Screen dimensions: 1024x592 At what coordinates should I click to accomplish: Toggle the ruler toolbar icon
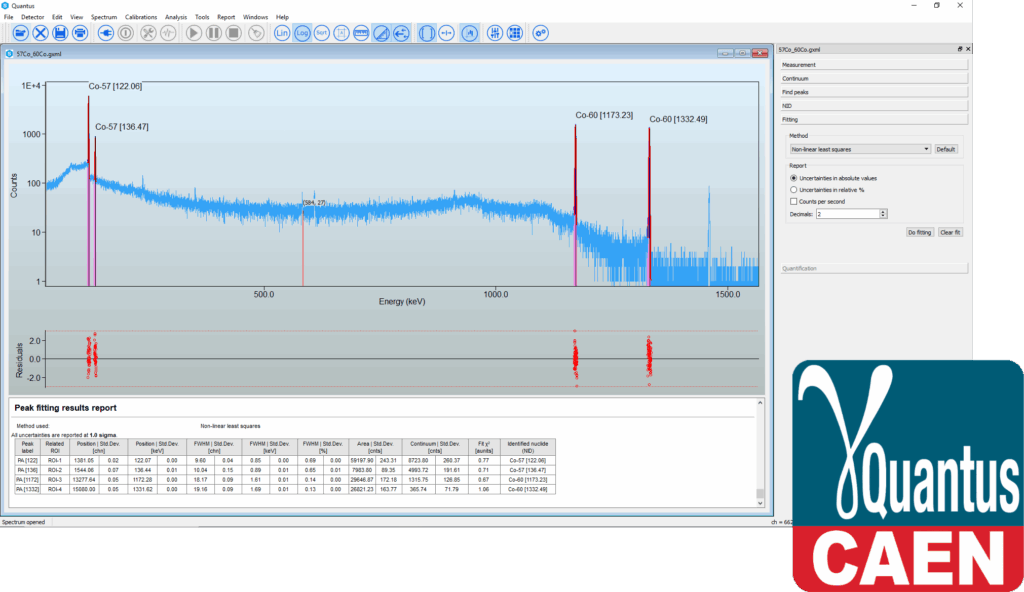click(361, 33)
